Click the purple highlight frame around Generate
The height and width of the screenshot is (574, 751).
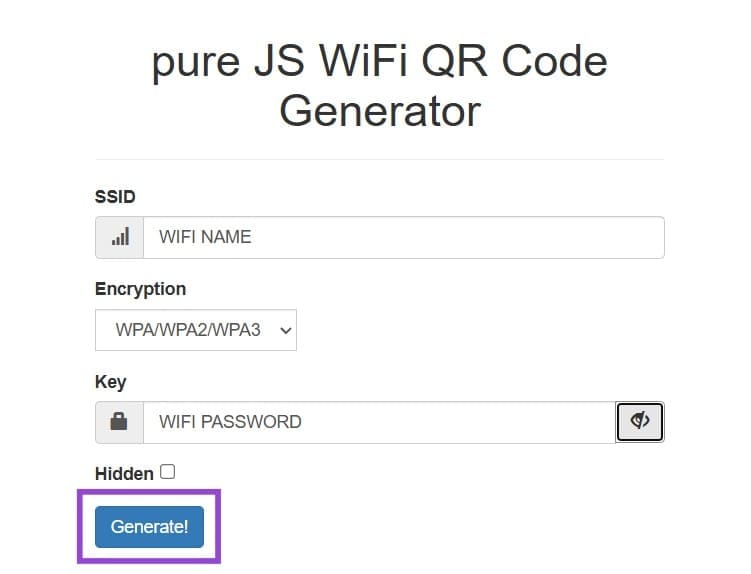pos(148,492)
